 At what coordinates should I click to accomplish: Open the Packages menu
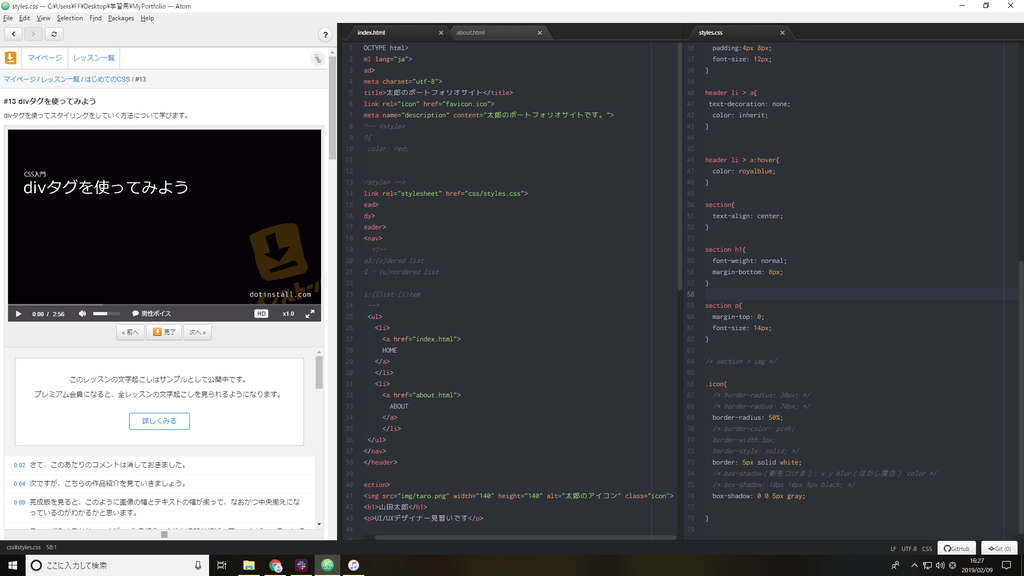point(121,18)
